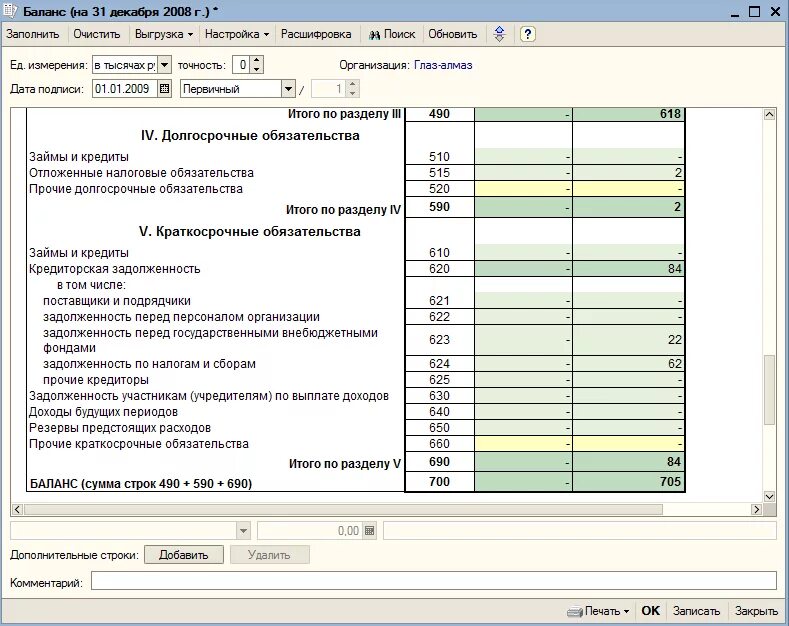This screenshot has width=789, height=626.
Task: Click the Расшифровка toolbar button
Action: coord(316,34)
